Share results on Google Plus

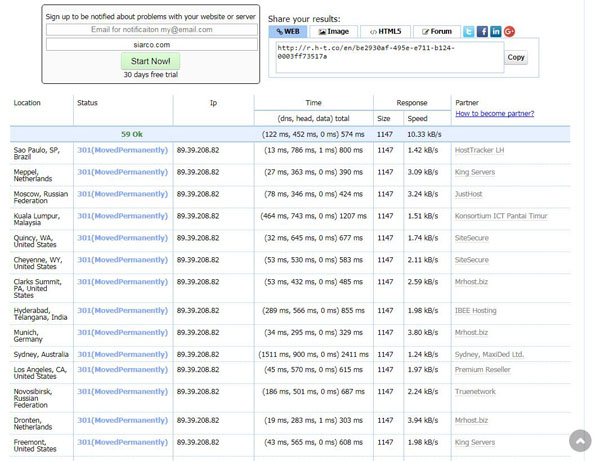click(x=509, y=31)
